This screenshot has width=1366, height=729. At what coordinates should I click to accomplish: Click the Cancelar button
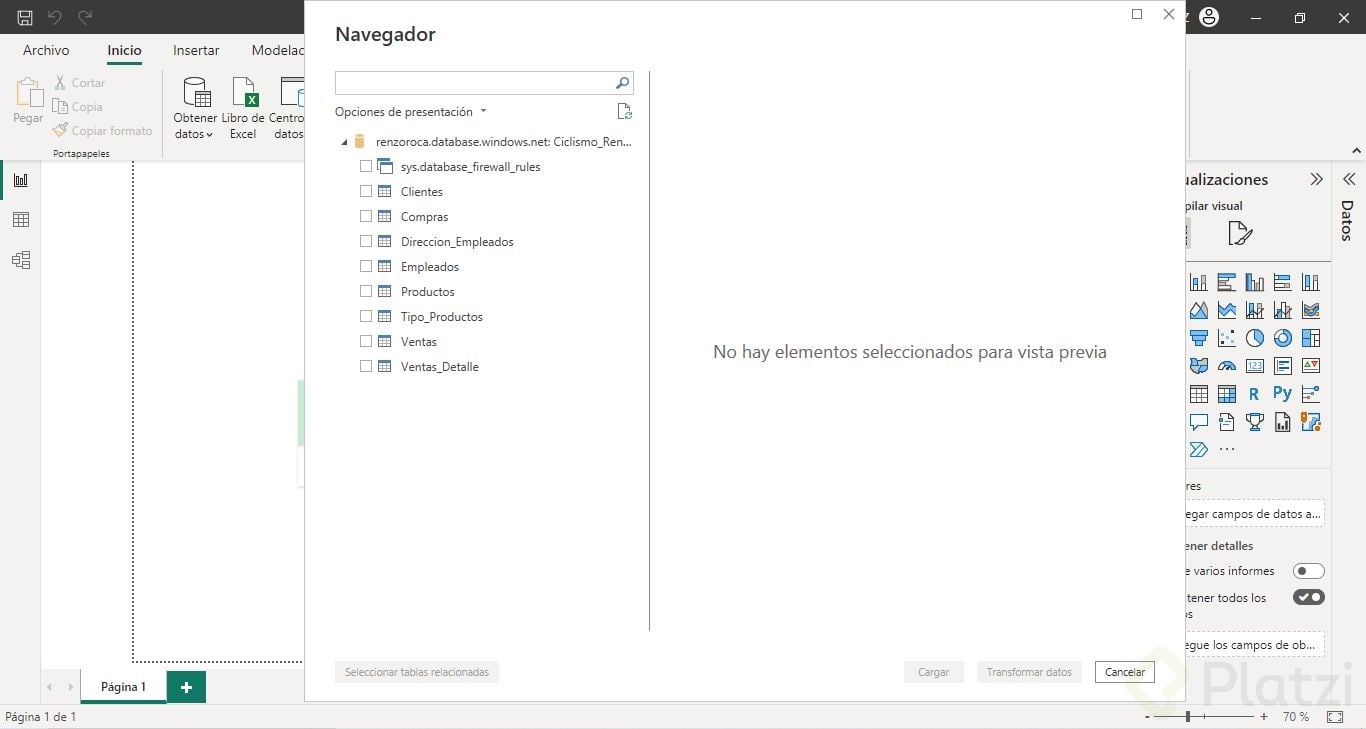[1125, 672]
